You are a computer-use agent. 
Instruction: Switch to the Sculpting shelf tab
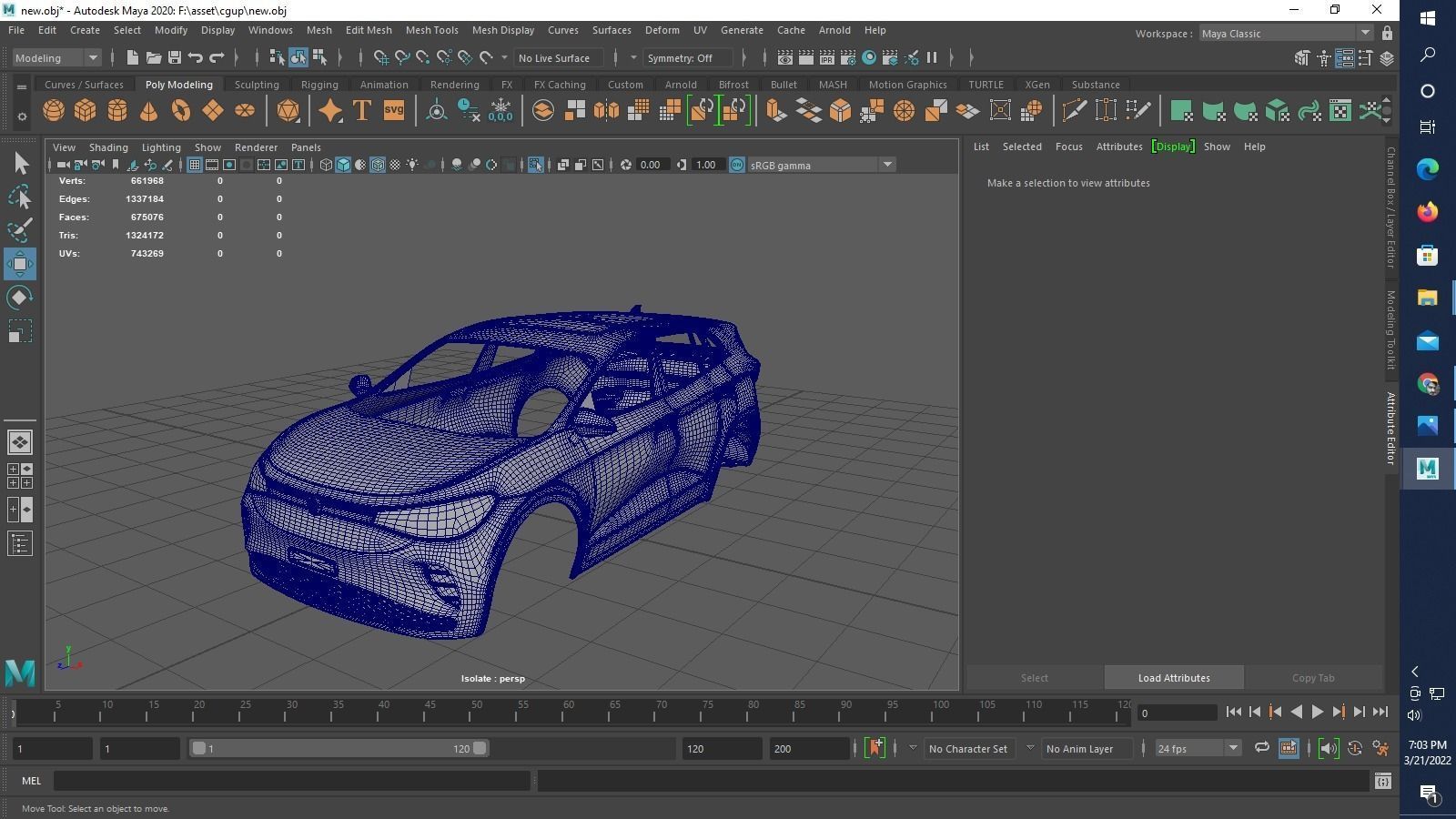[x=257, y=85]
